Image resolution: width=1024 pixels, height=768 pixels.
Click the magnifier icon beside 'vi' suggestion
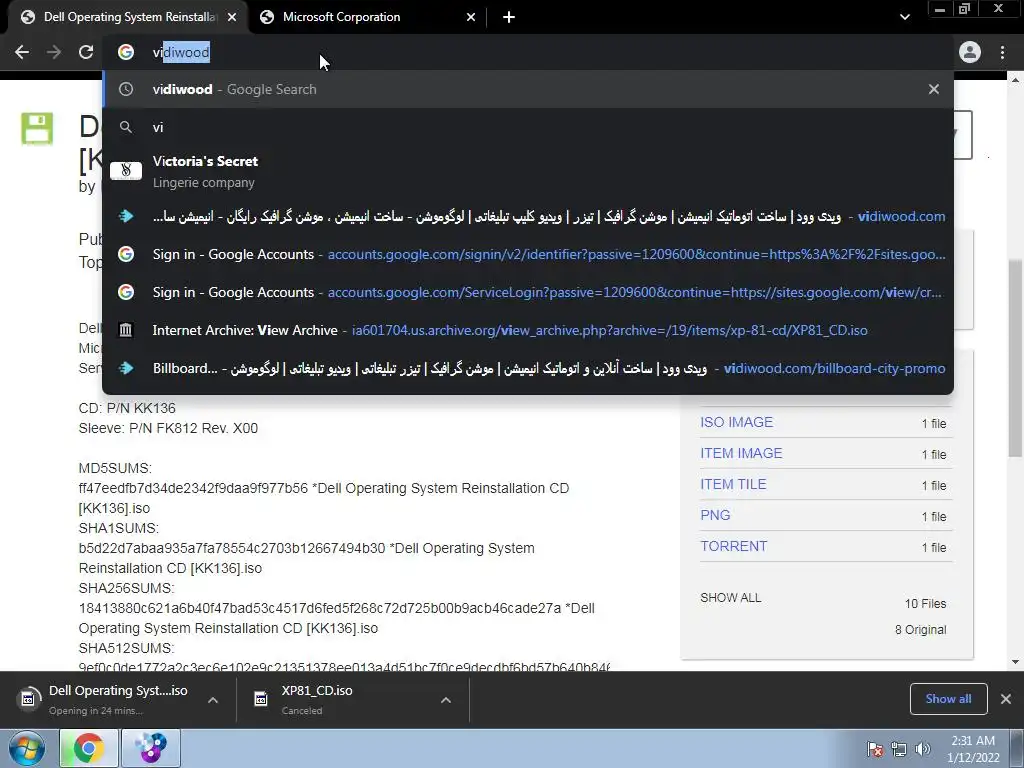pyautogui.click(x=126, y=127)
